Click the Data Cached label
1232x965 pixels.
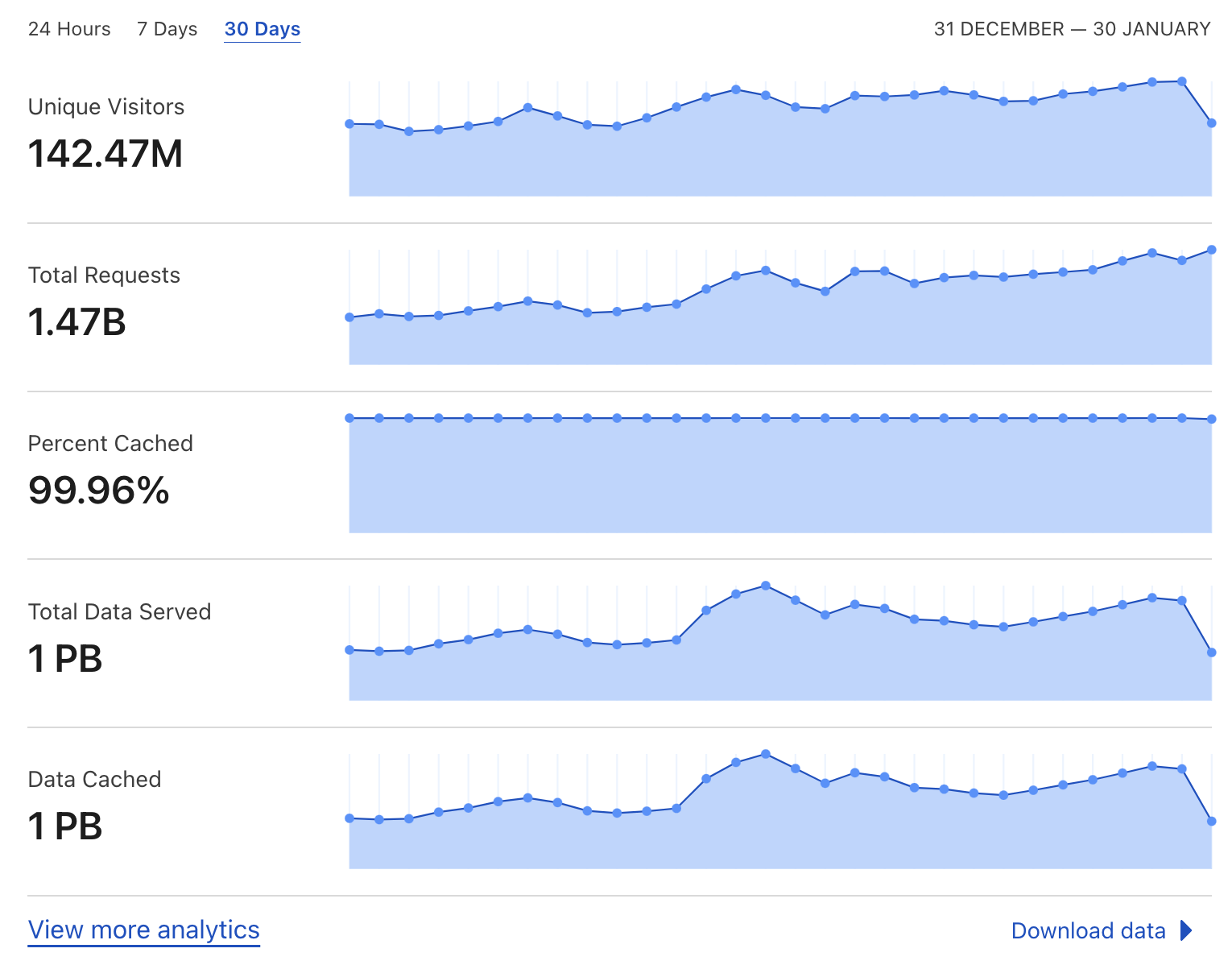(x=95, y=780)
